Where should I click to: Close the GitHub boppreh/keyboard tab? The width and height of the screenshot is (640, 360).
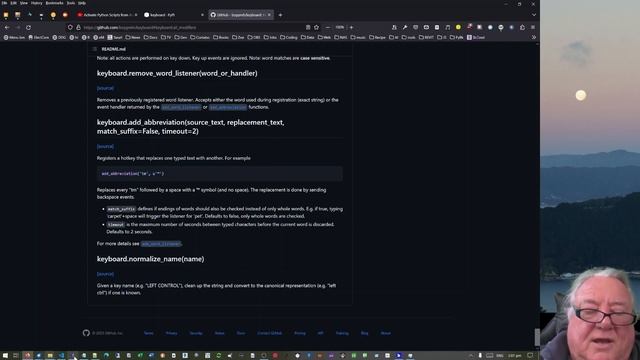pos(269,15)
